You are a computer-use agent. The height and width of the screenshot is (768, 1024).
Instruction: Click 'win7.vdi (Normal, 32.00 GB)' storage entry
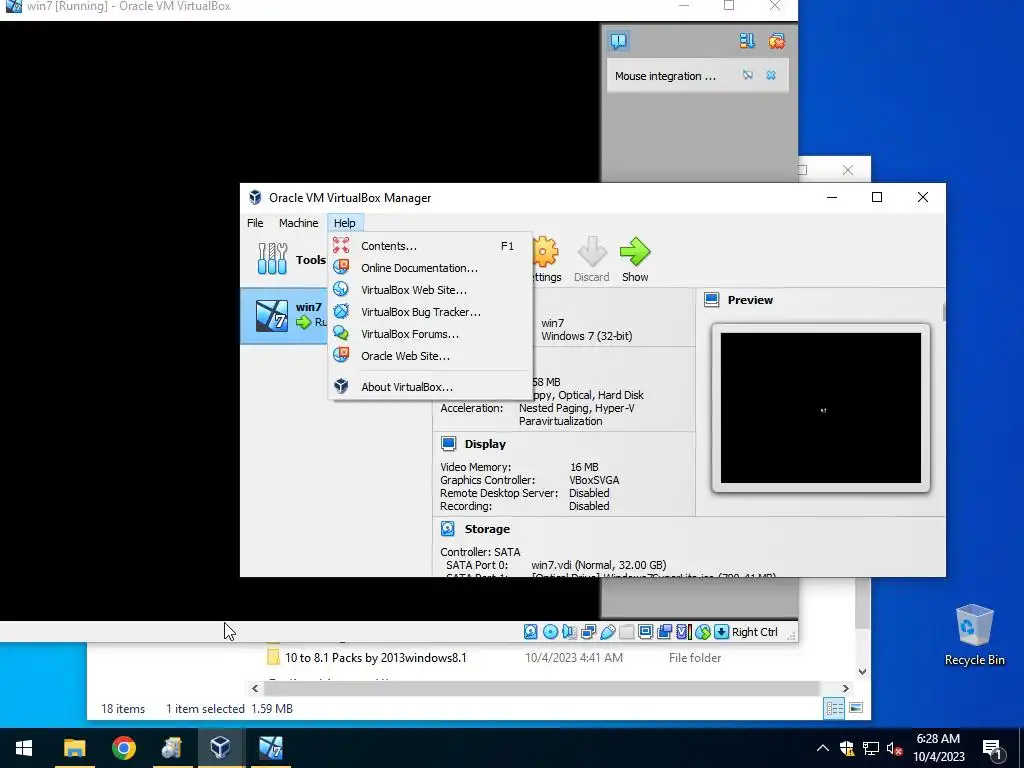[599, 565]
